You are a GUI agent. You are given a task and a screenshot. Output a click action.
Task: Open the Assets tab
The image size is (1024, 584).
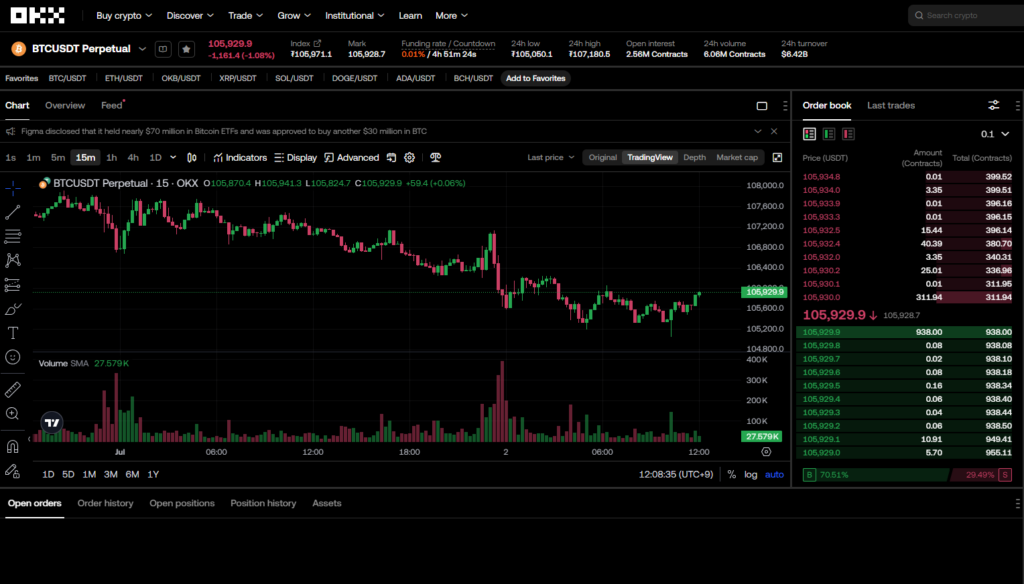327,503
